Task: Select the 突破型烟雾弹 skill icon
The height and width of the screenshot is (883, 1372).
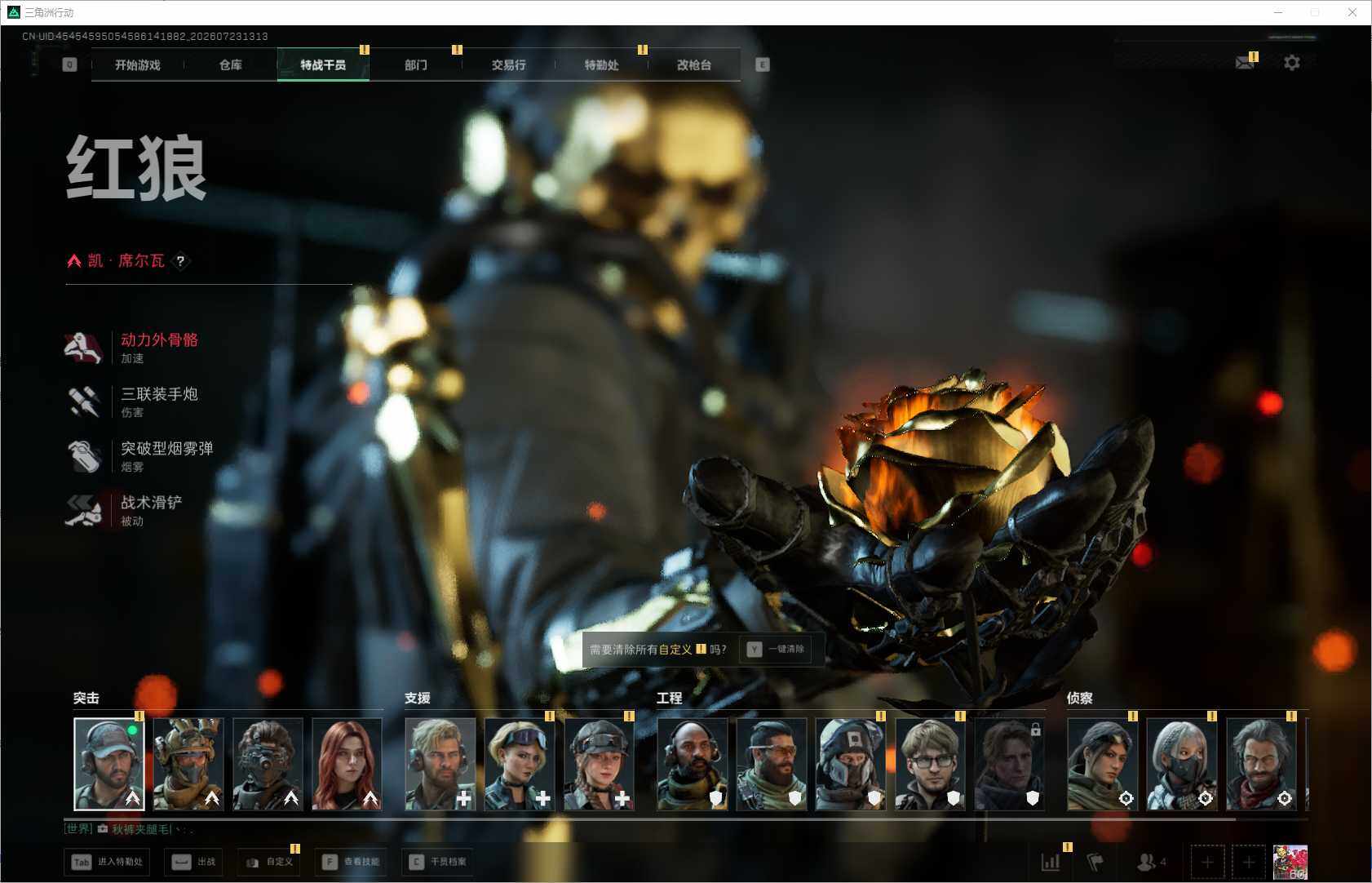Action: (83, 456)
